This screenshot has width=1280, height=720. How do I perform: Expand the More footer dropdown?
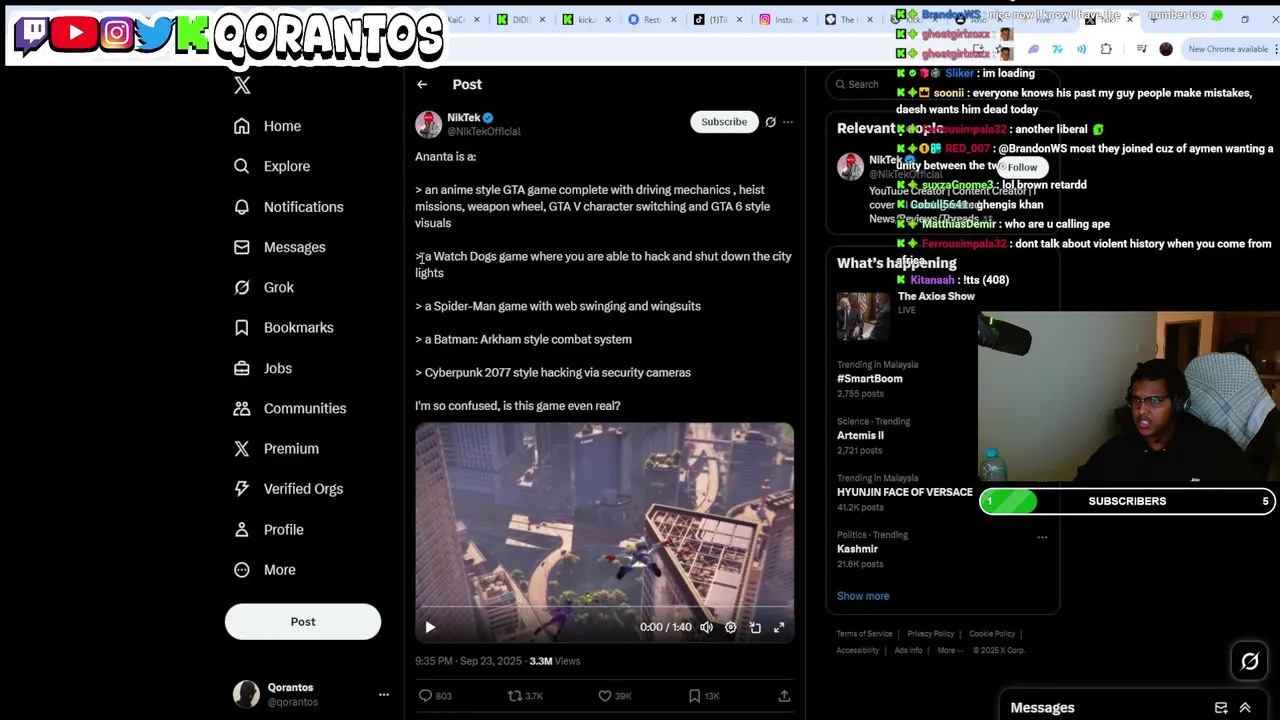pos(948,650)
